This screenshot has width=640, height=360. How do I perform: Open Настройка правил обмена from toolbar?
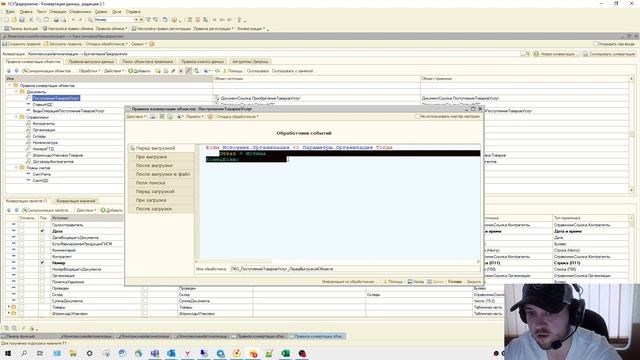[67, 29]
